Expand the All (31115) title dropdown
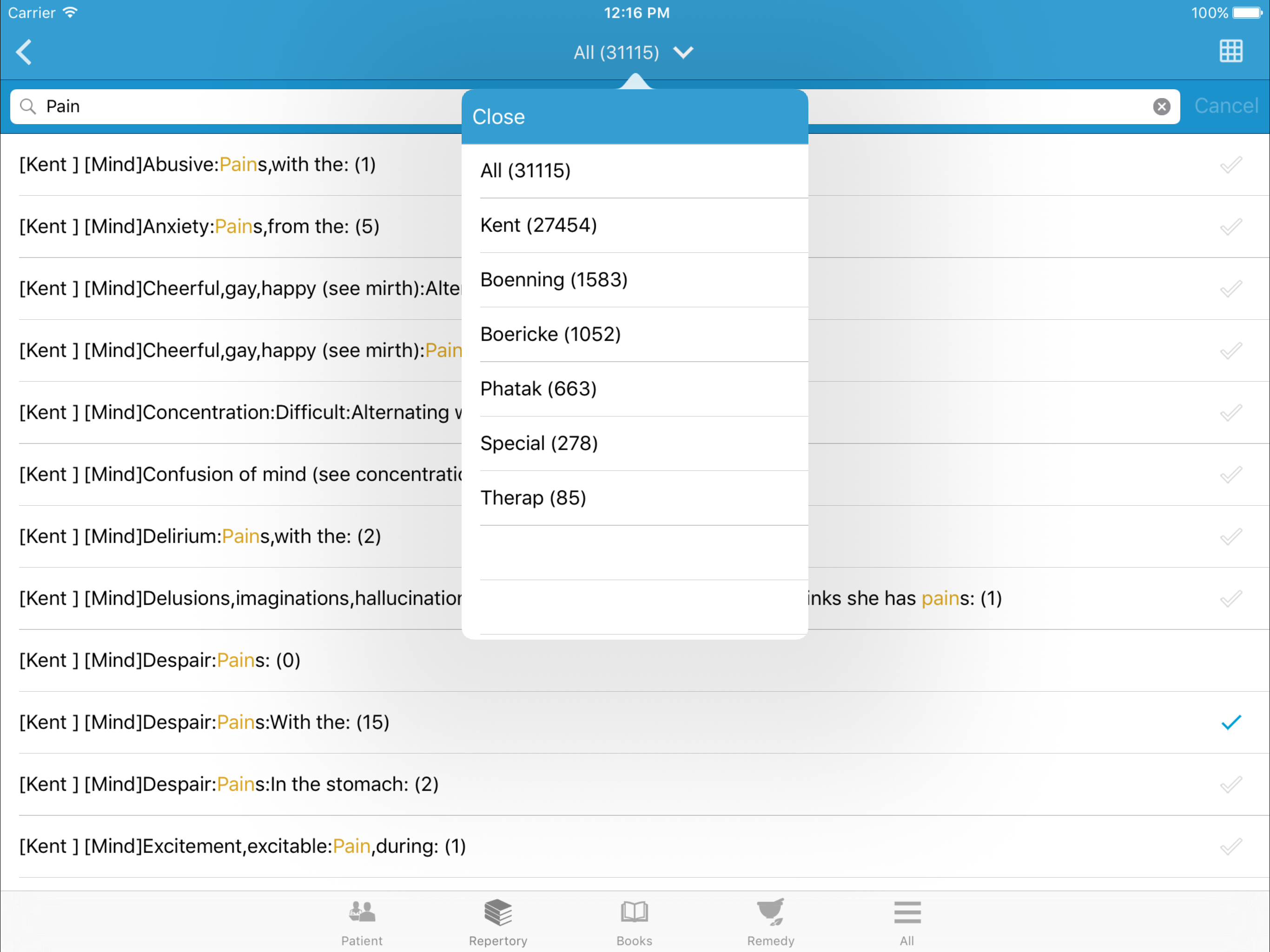This screenshot has height=952, width=1270. pos(634,53)
